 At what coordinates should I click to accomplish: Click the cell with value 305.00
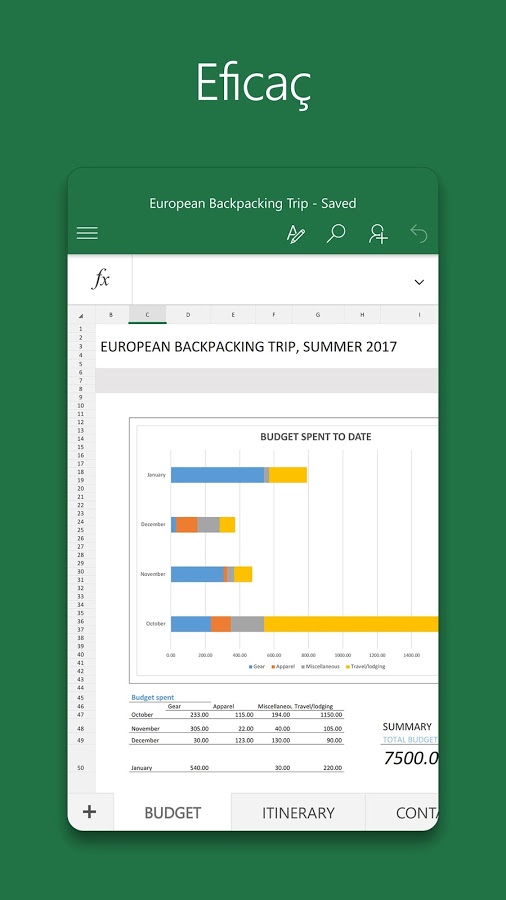(x=199, y=728)
